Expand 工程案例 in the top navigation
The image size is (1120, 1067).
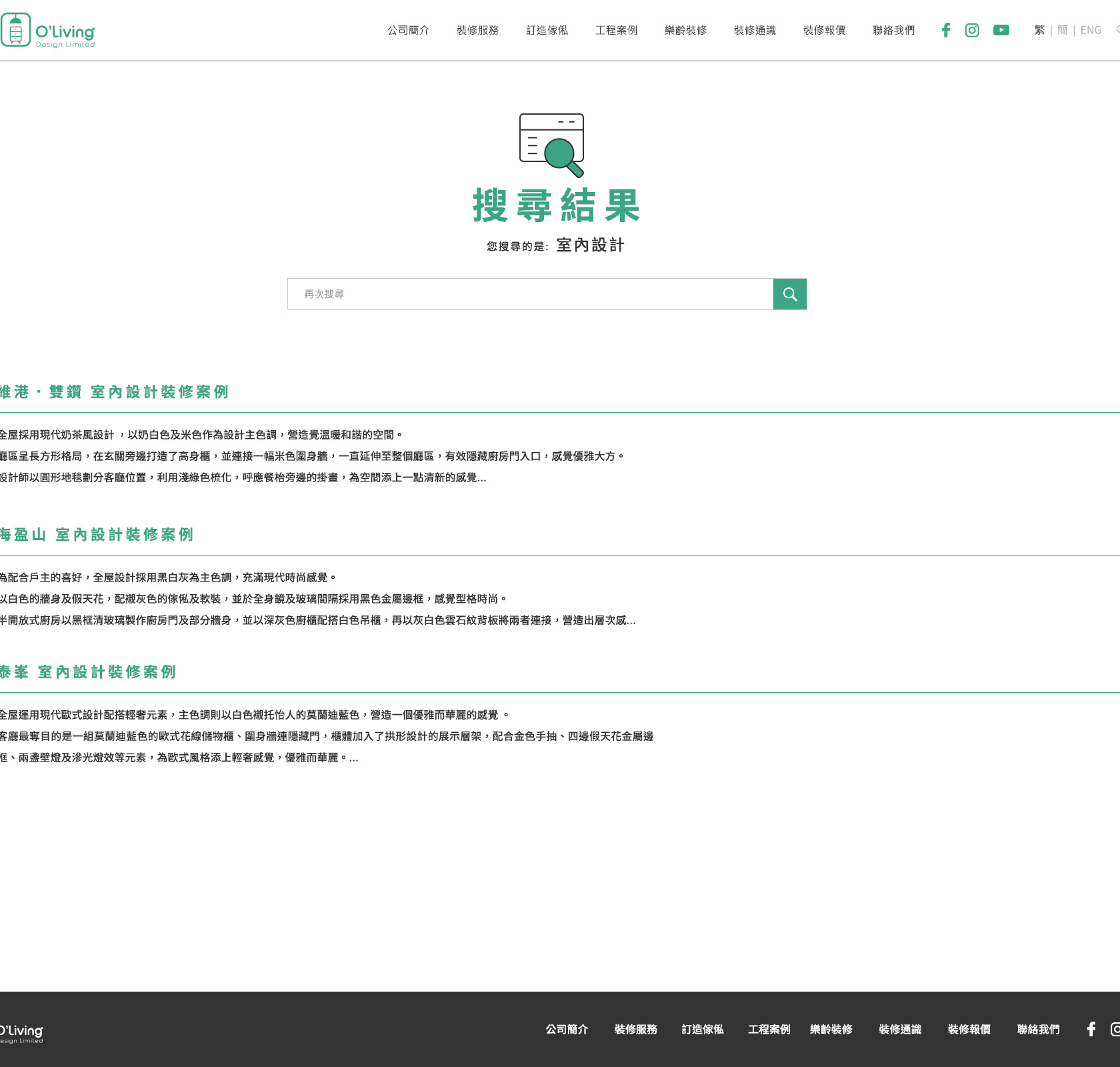click(616, 30)
